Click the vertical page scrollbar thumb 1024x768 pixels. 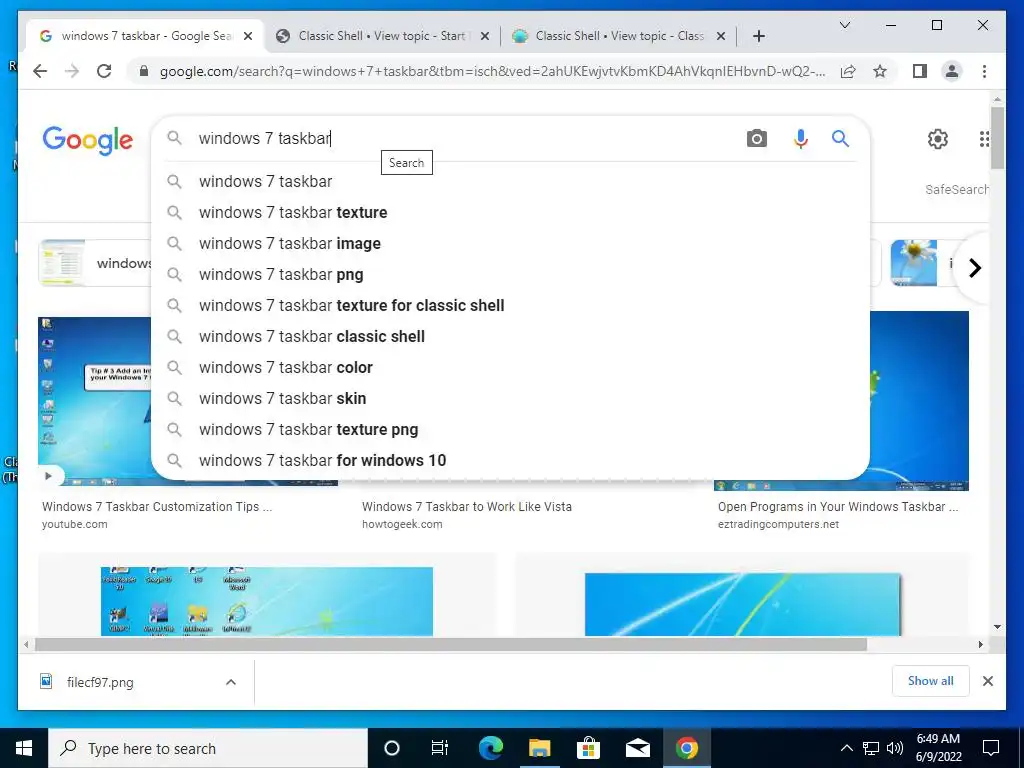tap(997, 138)
